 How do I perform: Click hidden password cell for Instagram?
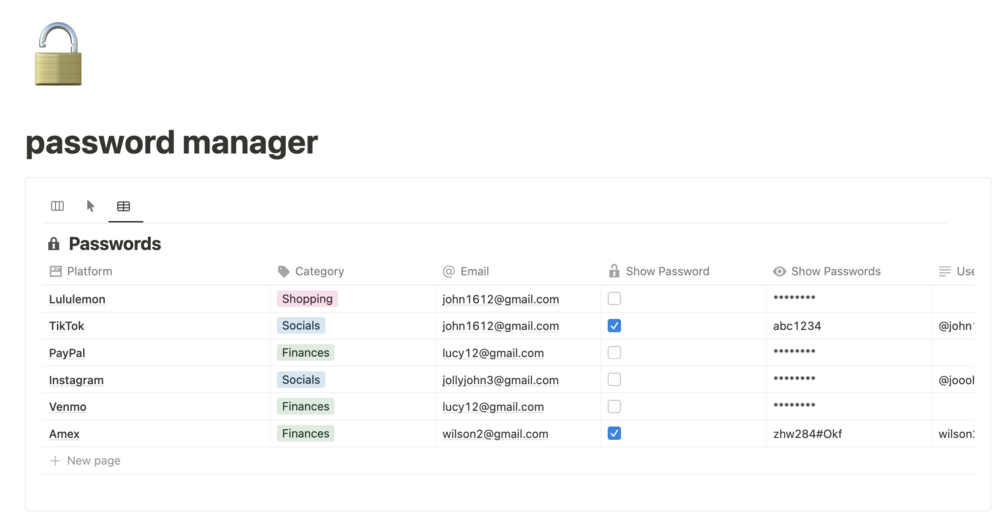[x=794, y=379]
